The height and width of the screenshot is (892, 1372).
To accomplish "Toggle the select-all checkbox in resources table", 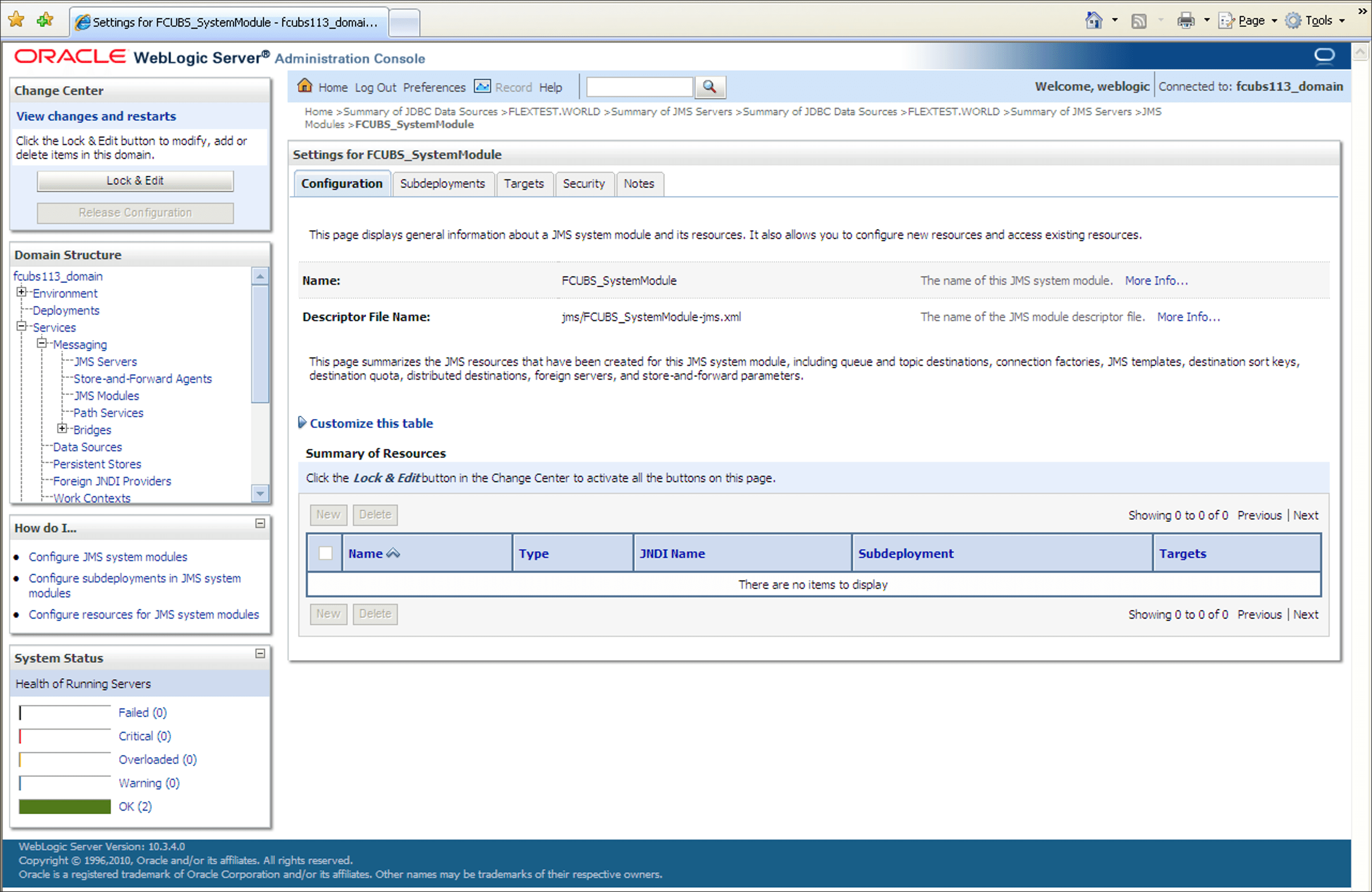I will [x=326, y=553].
